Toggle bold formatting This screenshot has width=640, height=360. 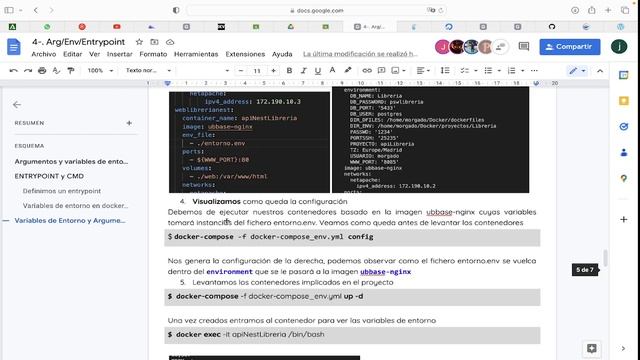click(x=289, y=71)
